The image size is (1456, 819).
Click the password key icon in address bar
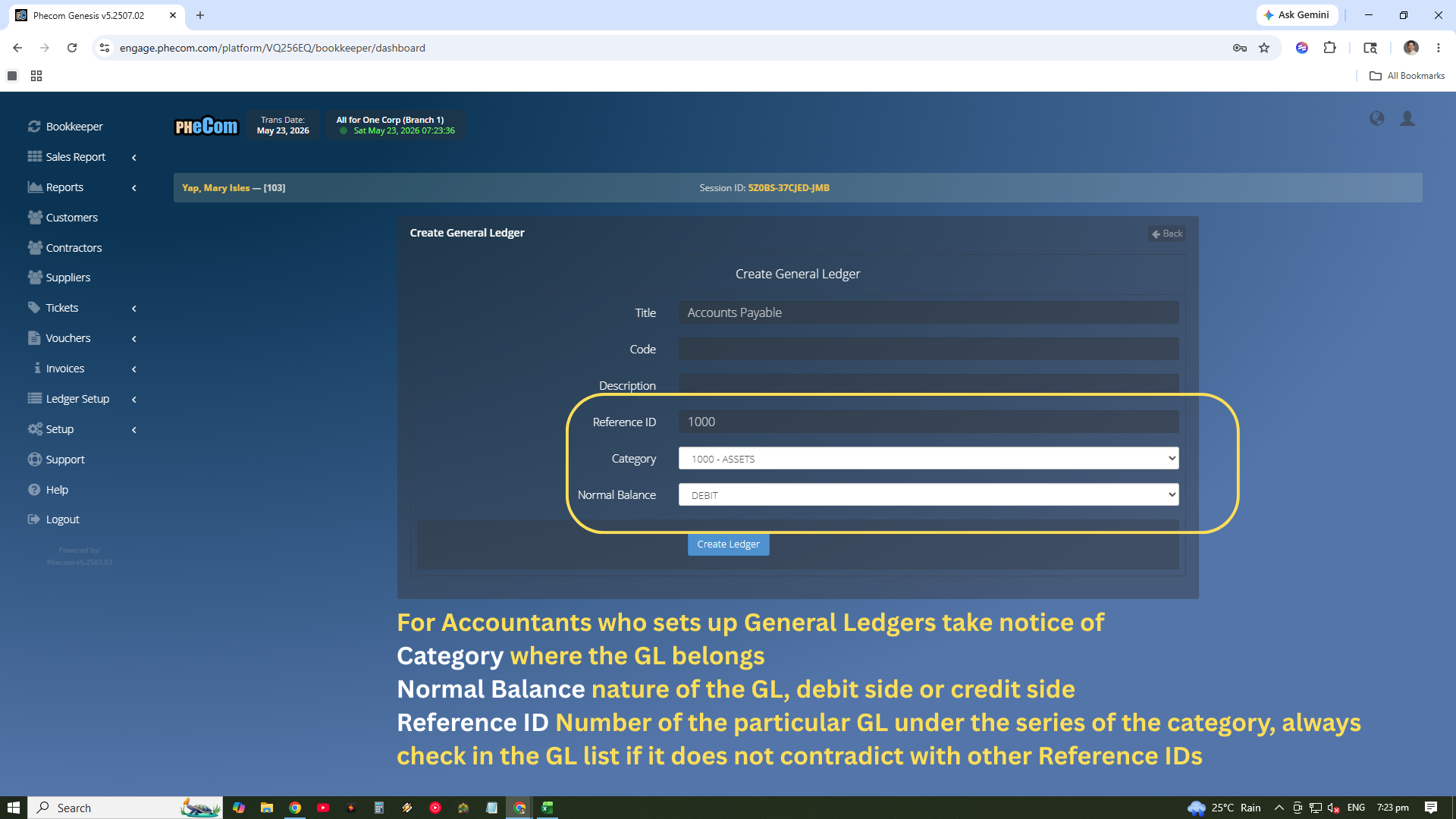pos(1240,48)
